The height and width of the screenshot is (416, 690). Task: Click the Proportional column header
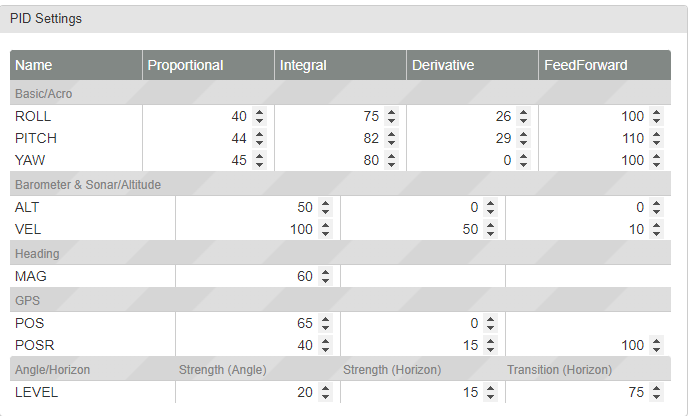click(x=186, y=66)
